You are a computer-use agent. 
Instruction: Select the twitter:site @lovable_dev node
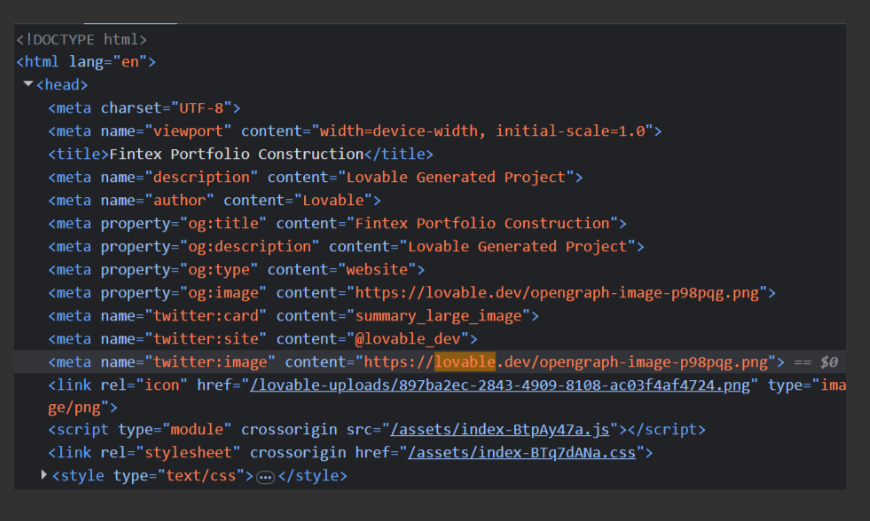(x=263, y=338)
